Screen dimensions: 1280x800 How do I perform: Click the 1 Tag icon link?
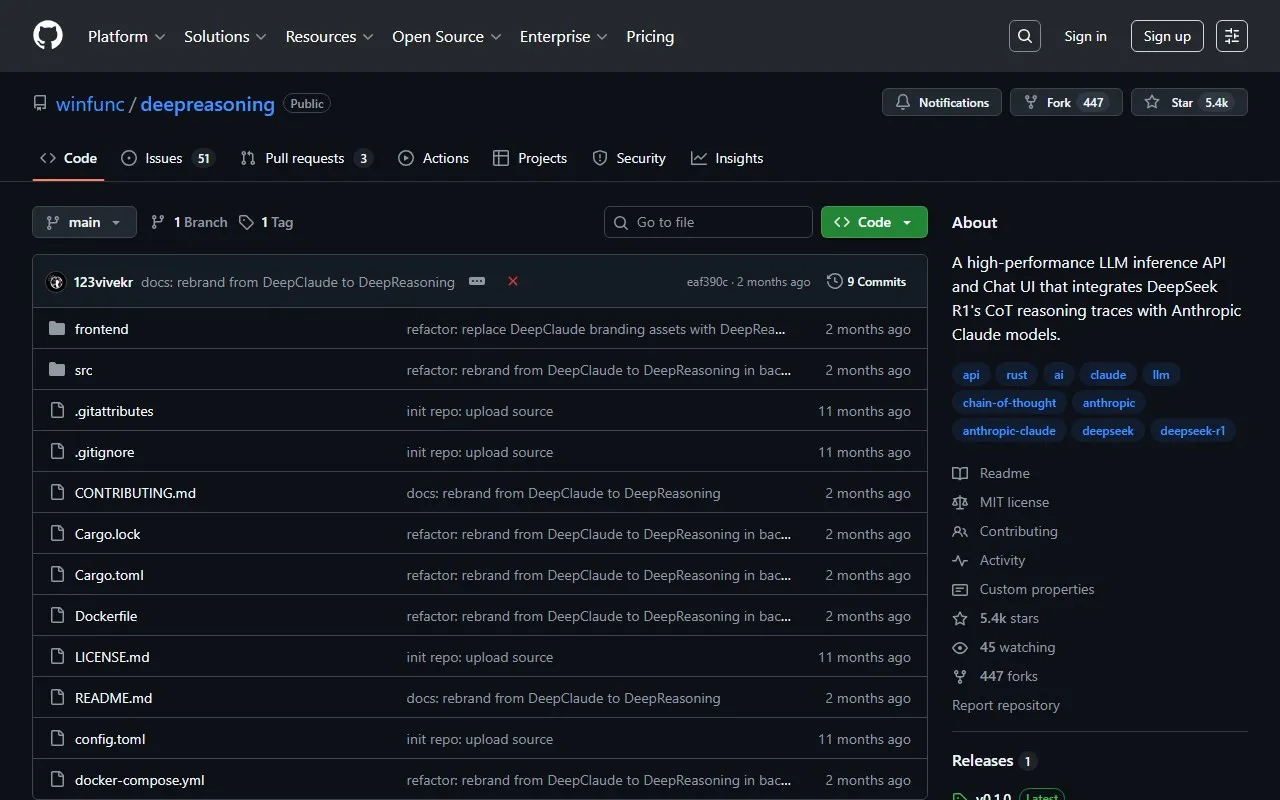tap(266, 222)
